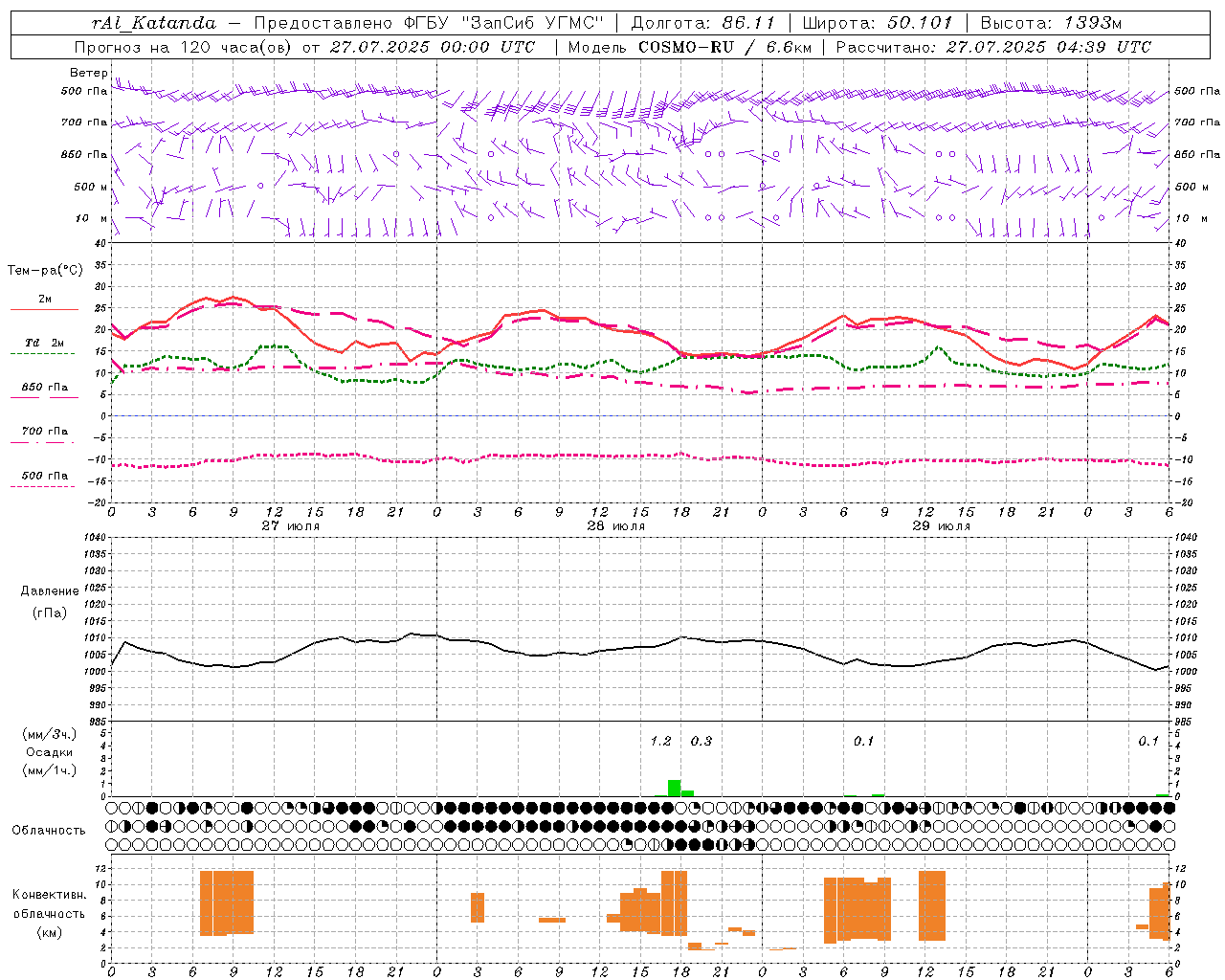Click the Рассчитано: 27.07.2025 04:39 UTC text

993,47
